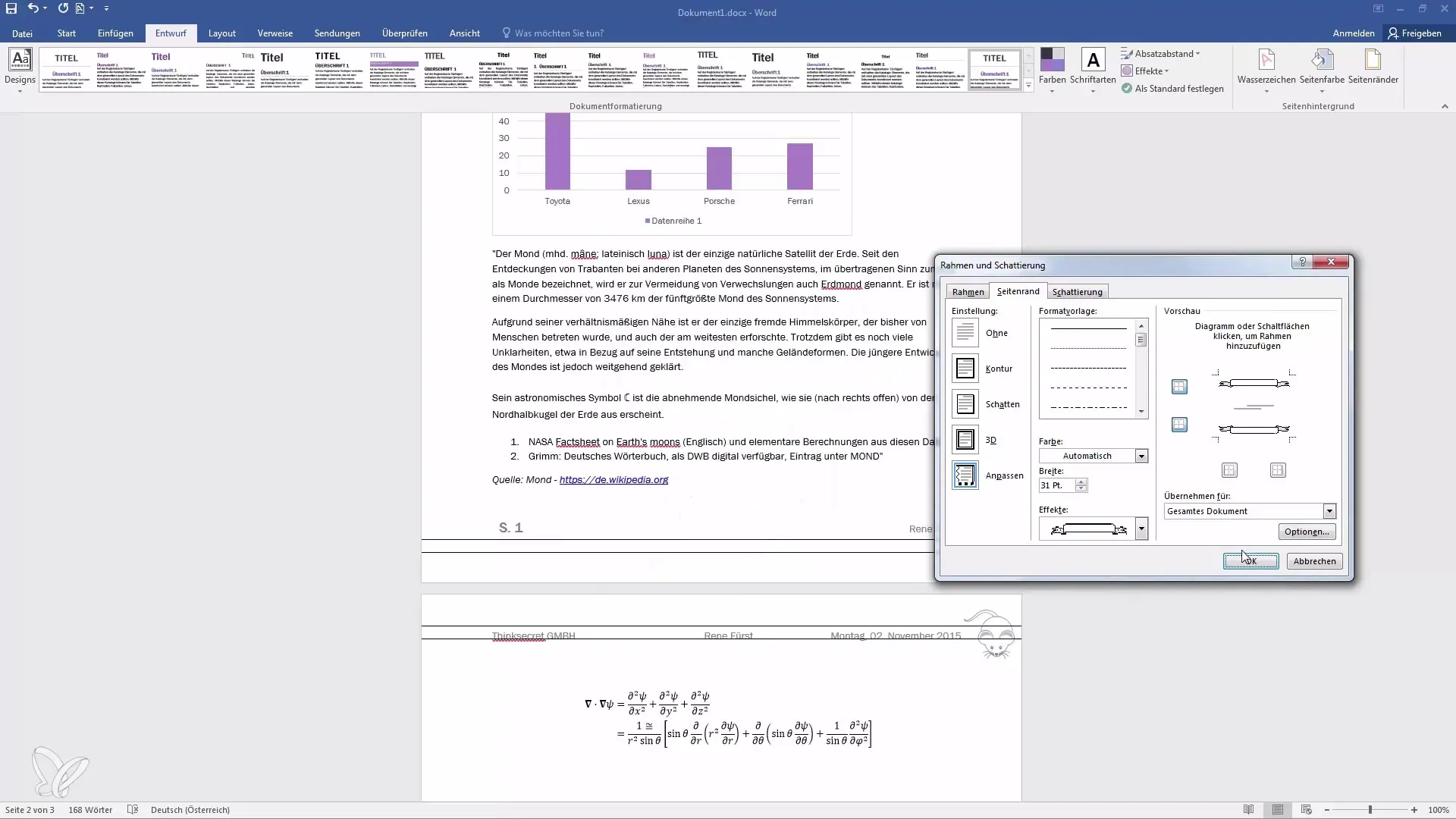Screen dimensions: 1456x819
Task: Click the Anmelden sign-in link
Action: click(x=1354, y=33)
